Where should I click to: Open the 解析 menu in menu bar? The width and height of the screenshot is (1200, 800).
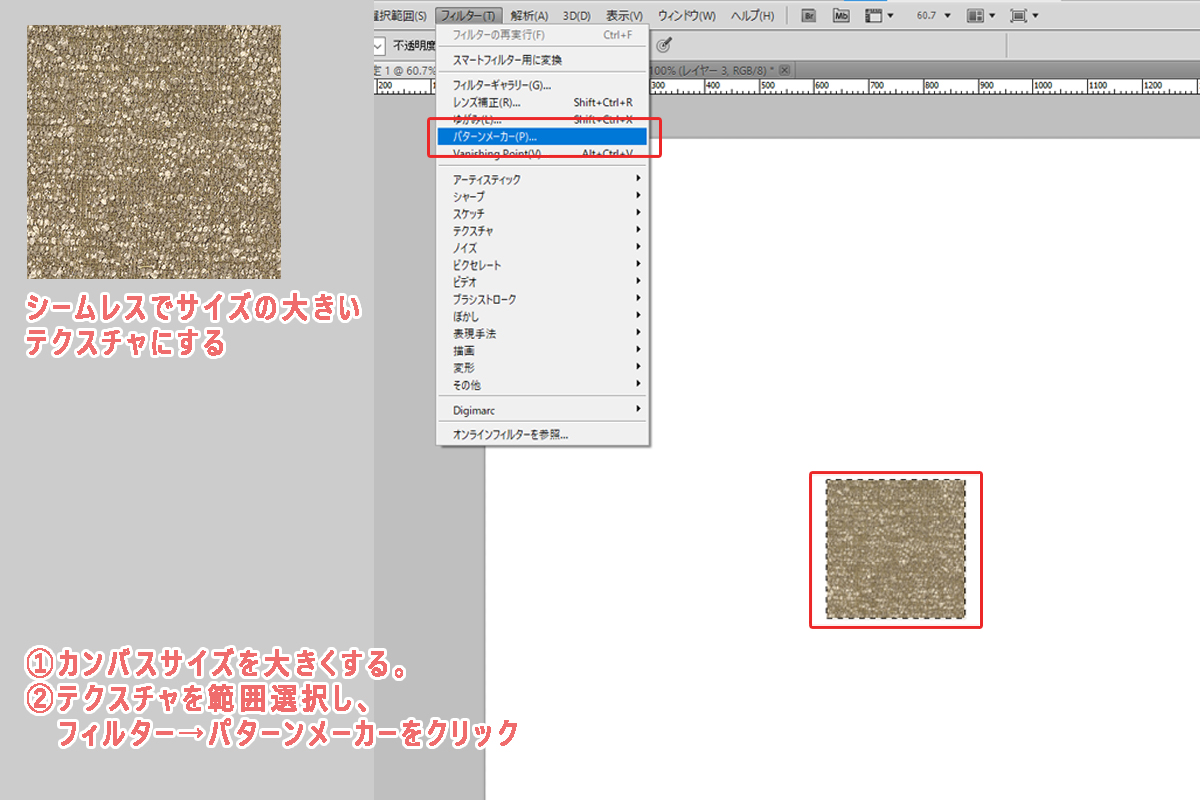529,16
